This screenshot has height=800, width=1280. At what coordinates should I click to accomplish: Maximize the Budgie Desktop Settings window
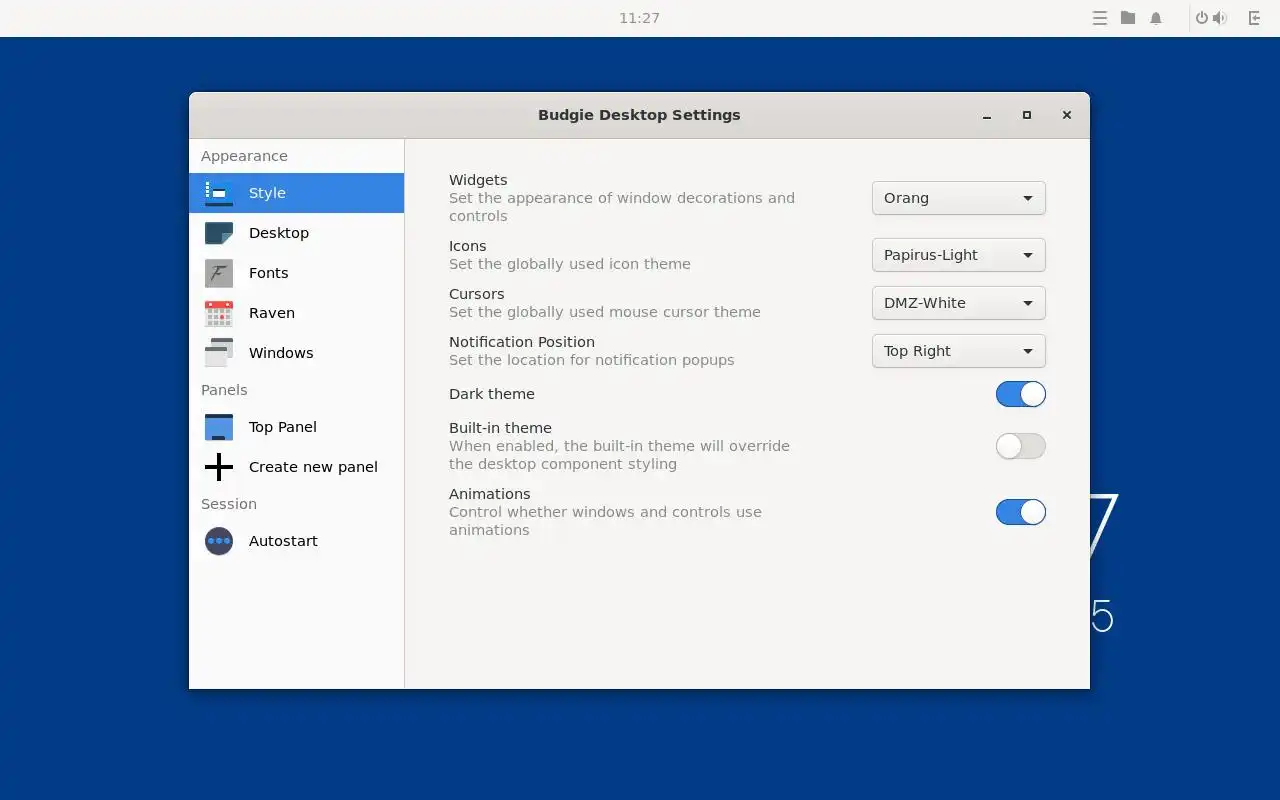[1027, 115]
